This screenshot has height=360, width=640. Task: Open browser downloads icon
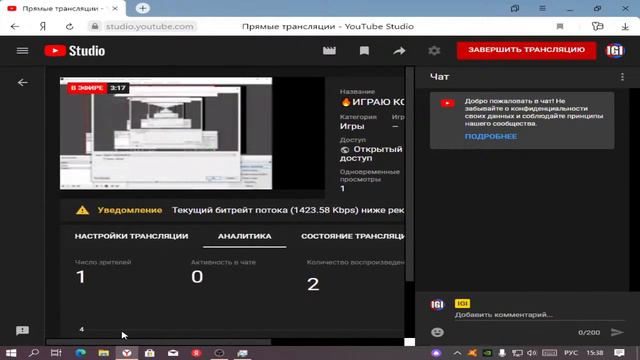point(625,27)
